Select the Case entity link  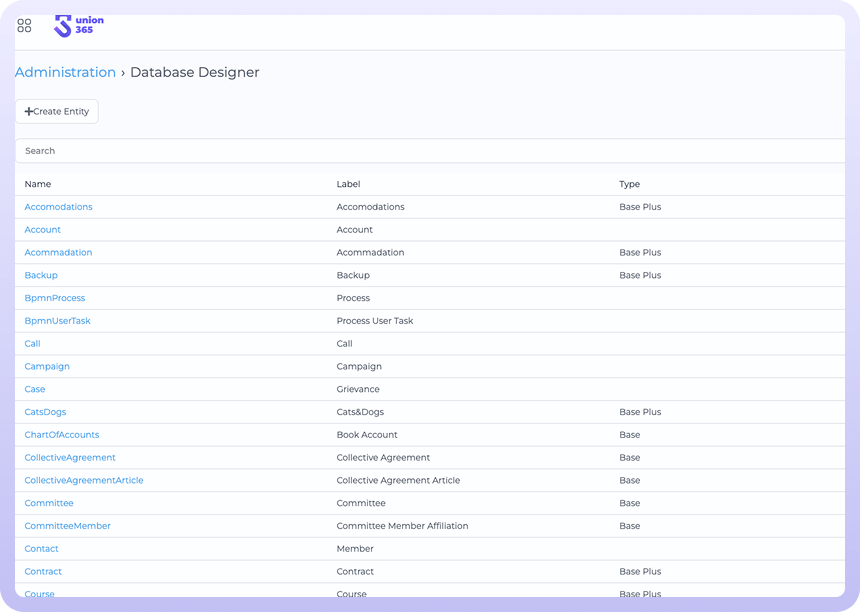pos(35,389)
